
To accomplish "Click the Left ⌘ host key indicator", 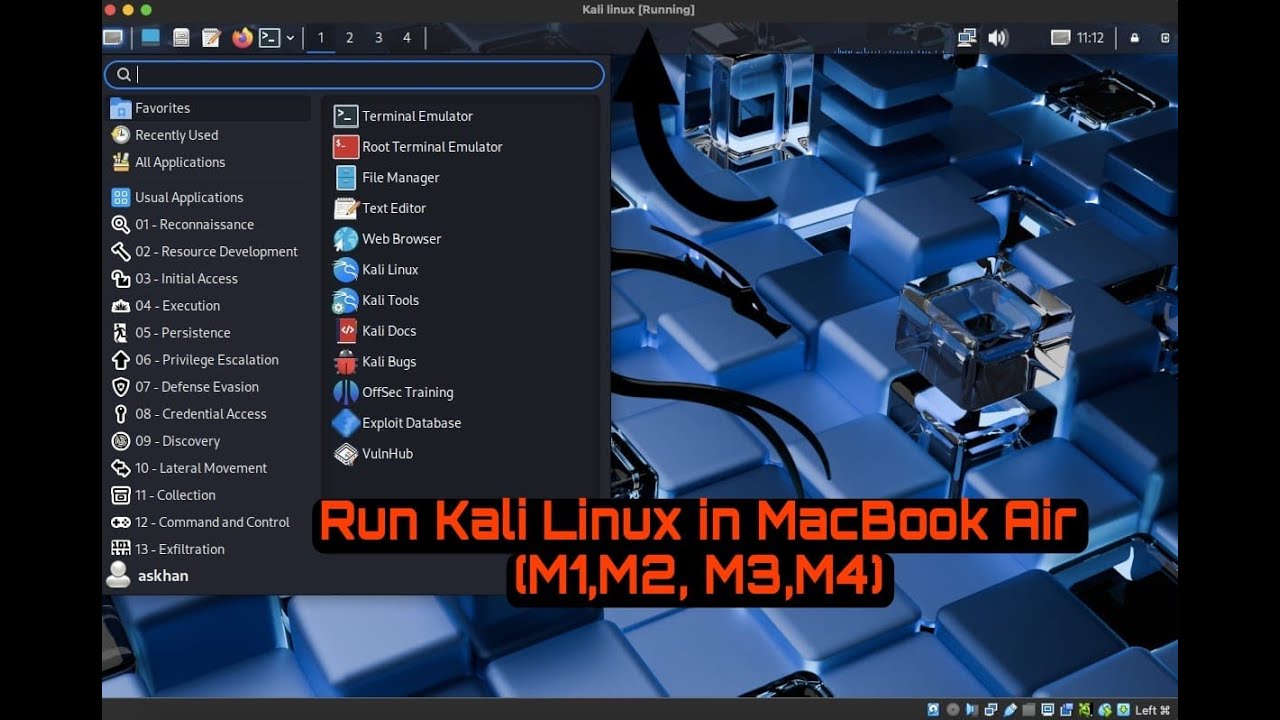I will click(x=1152, y=710).
